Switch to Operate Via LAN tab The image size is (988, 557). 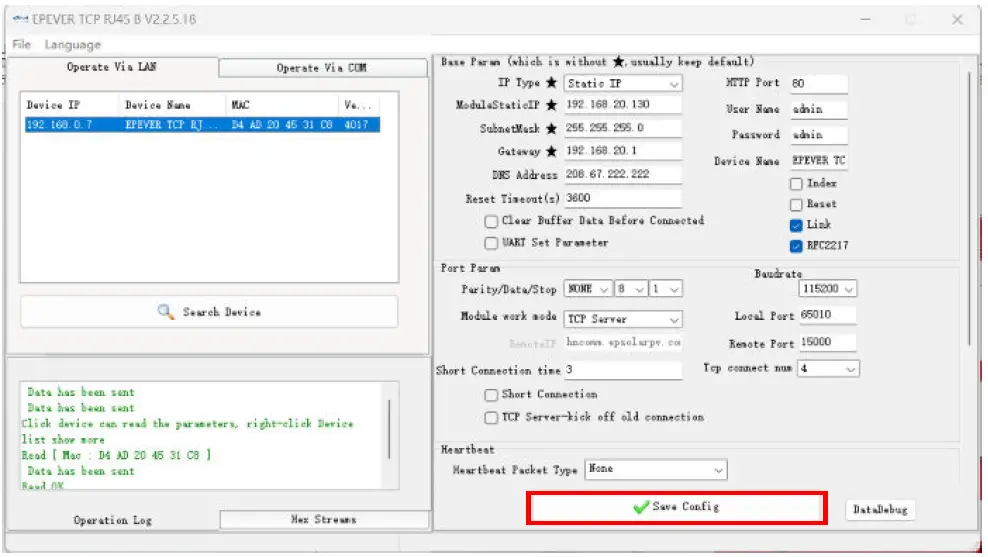coord(112,67)
